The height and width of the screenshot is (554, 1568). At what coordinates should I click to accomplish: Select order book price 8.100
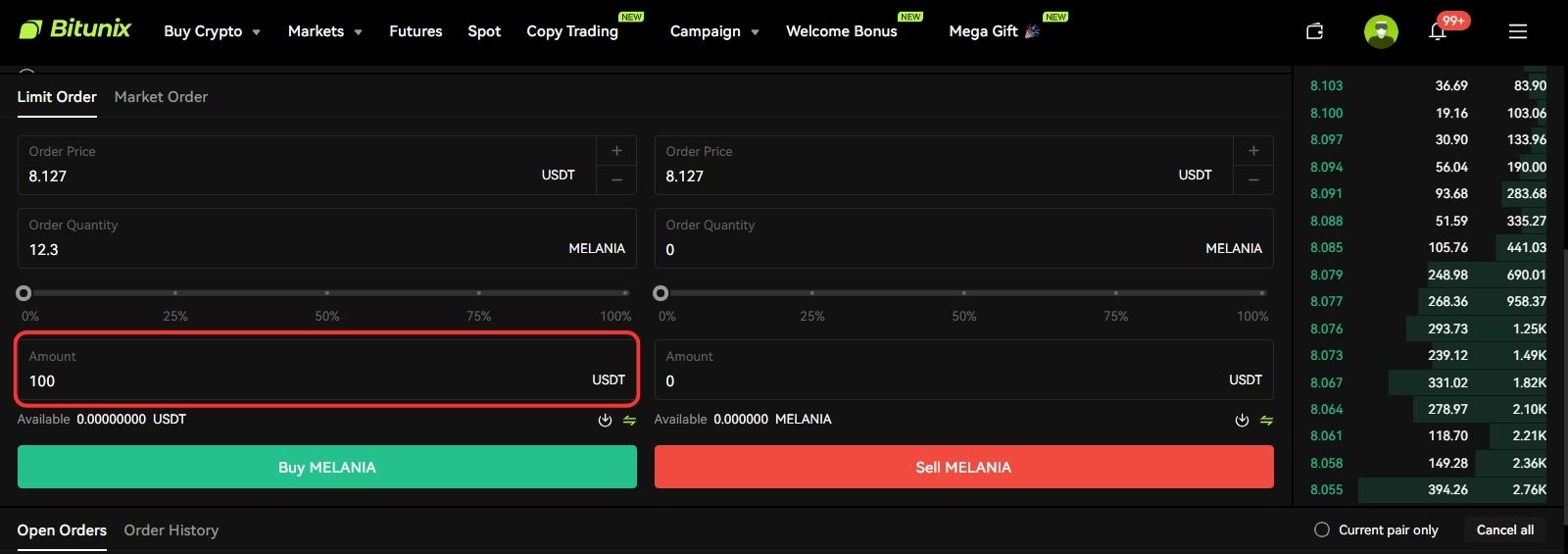1327,113
